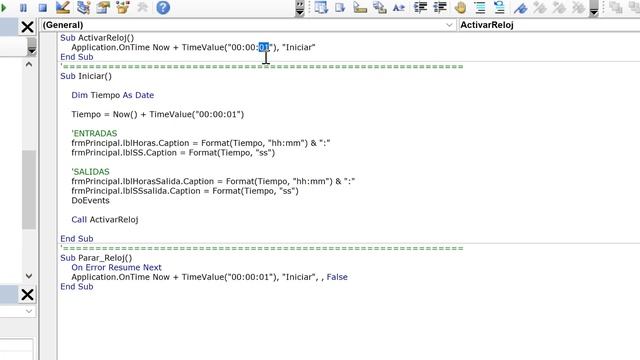Click the Outdent icon

[440, 7]
